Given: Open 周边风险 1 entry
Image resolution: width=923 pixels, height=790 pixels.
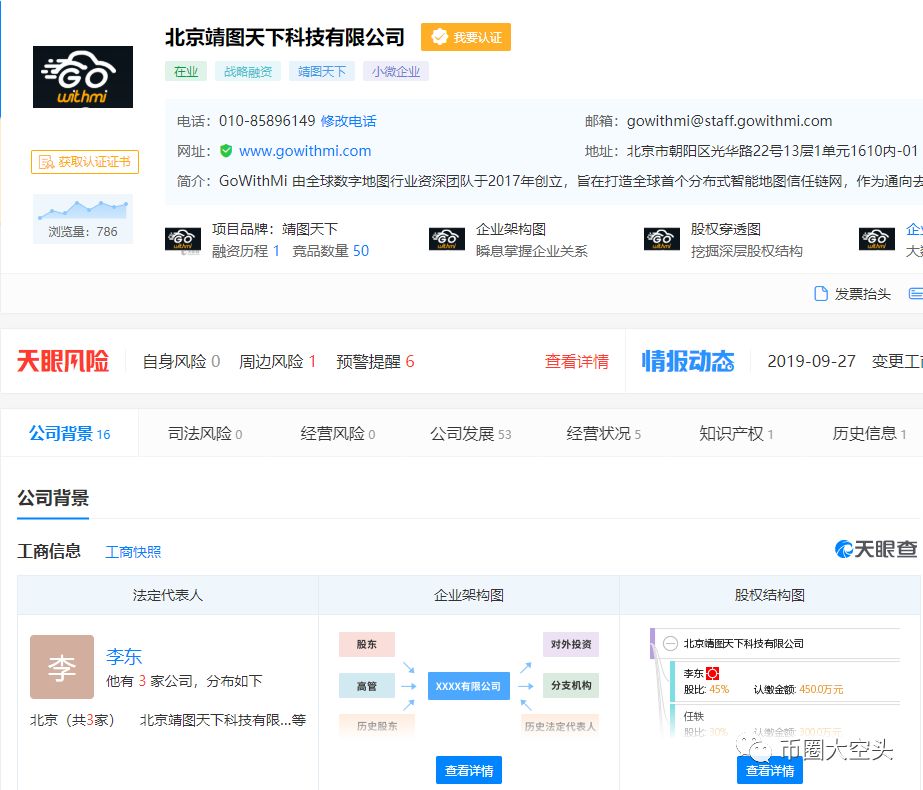Looking at the screenshot, I should 278,361.
